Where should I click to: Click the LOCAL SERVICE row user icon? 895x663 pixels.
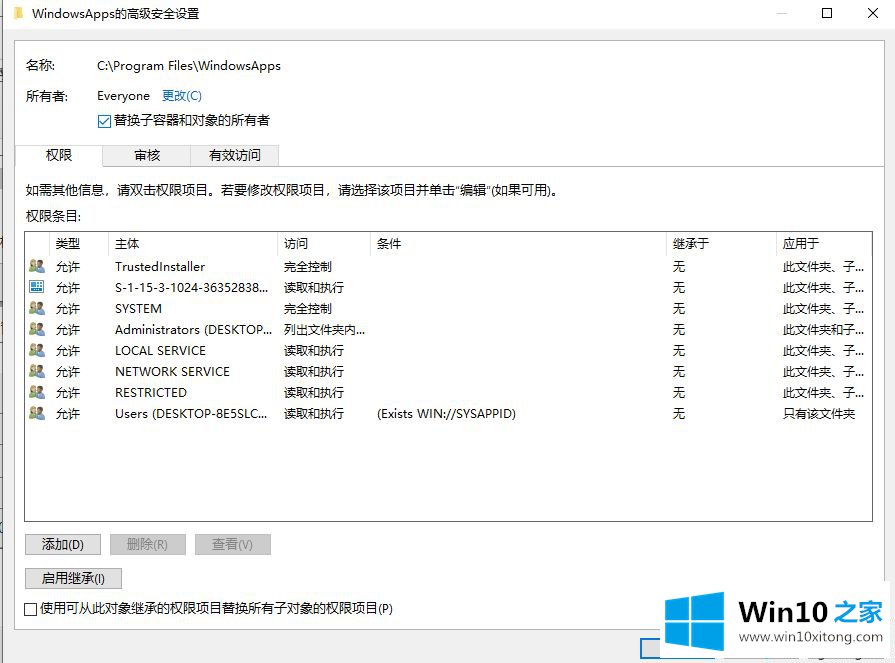tap(37, 350)
